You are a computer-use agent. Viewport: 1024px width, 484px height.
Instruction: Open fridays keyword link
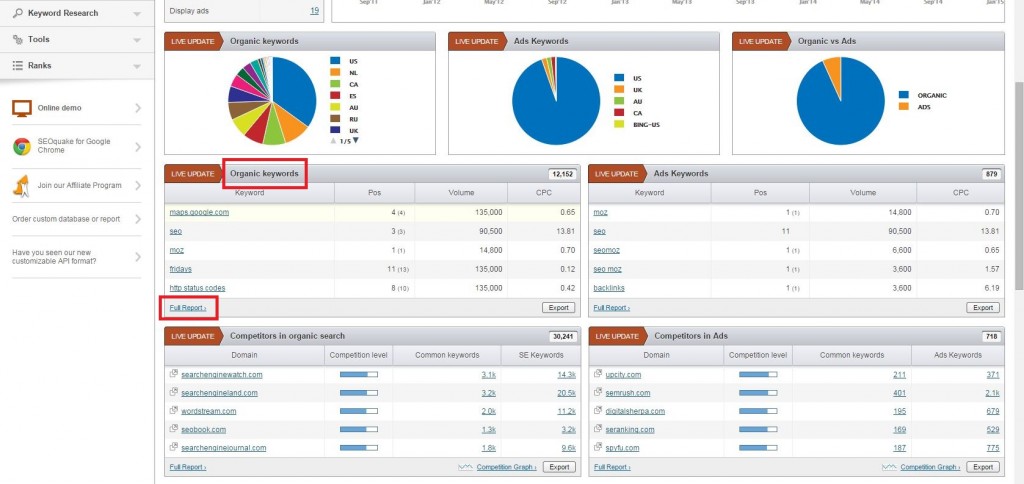point(180,269)
